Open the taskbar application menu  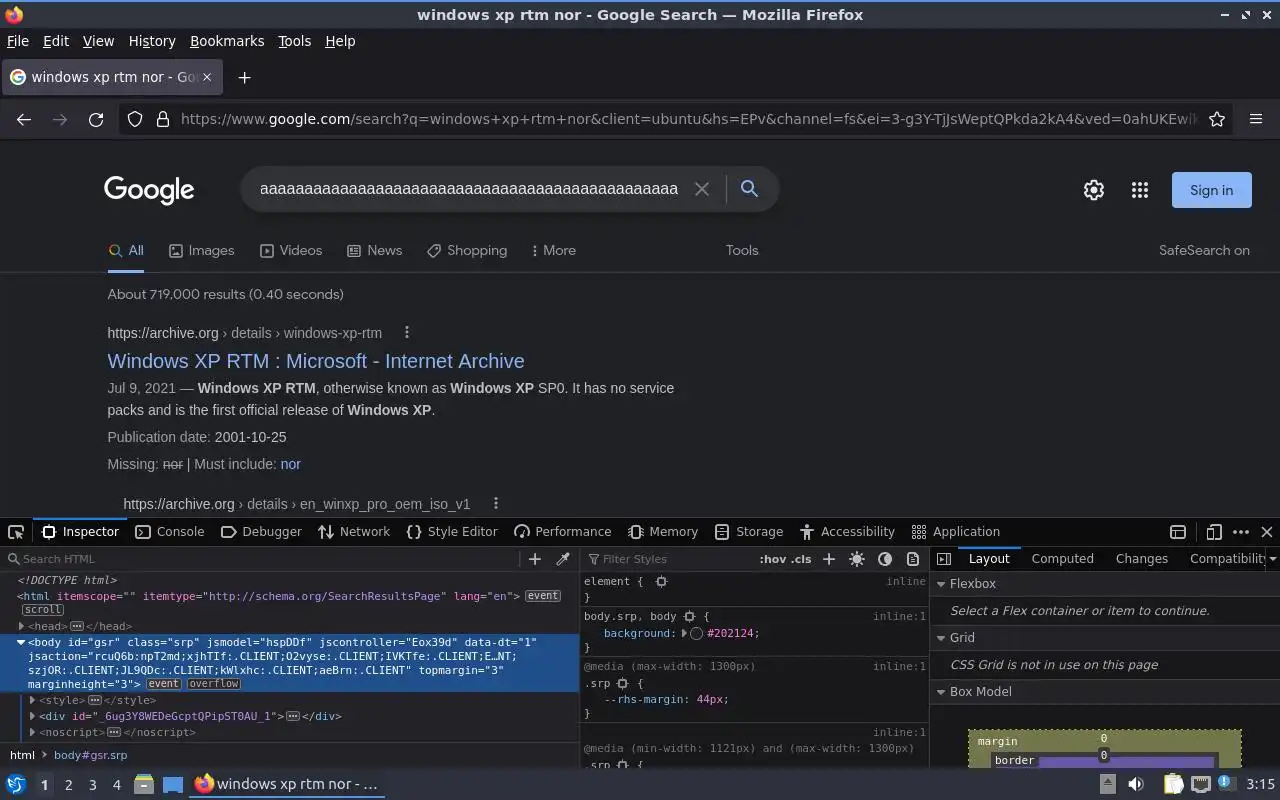(16, 785)
